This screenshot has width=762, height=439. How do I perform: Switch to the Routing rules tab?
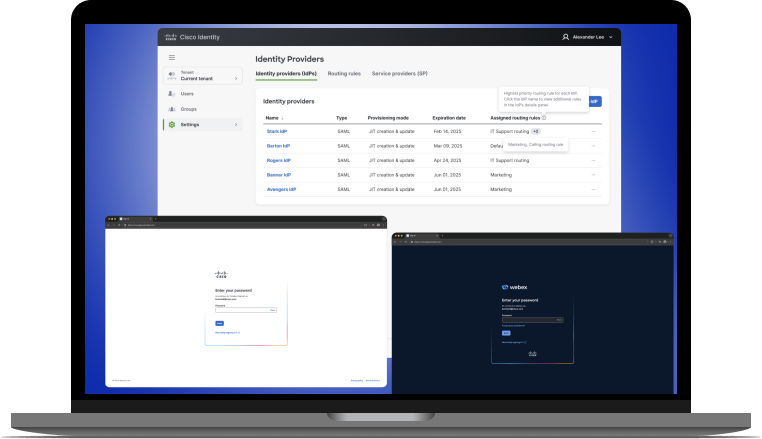point(344,73)
